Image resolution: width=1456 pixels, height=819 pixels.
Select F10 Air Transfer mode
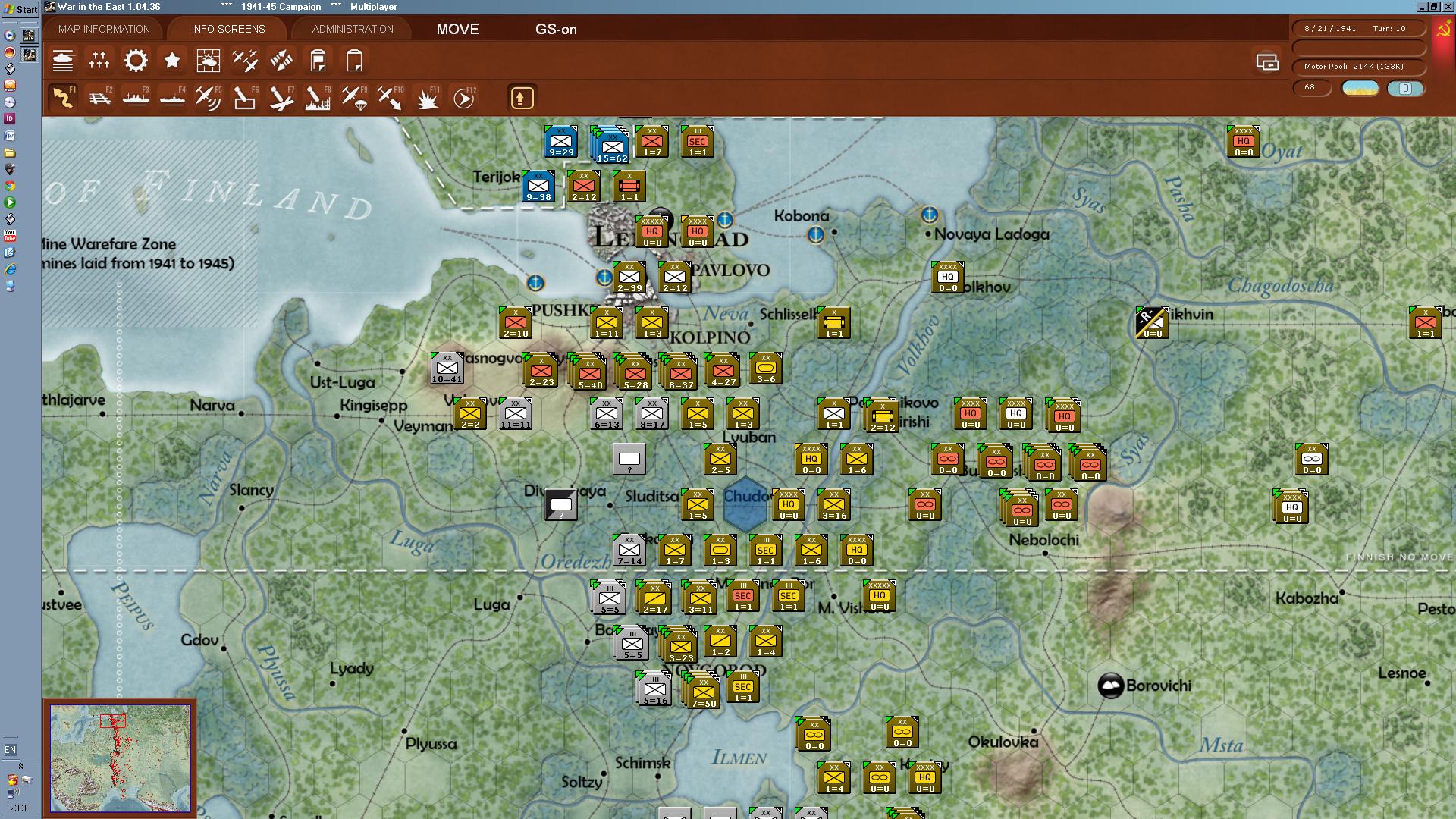pyautogui.click(x=391, y=98)
